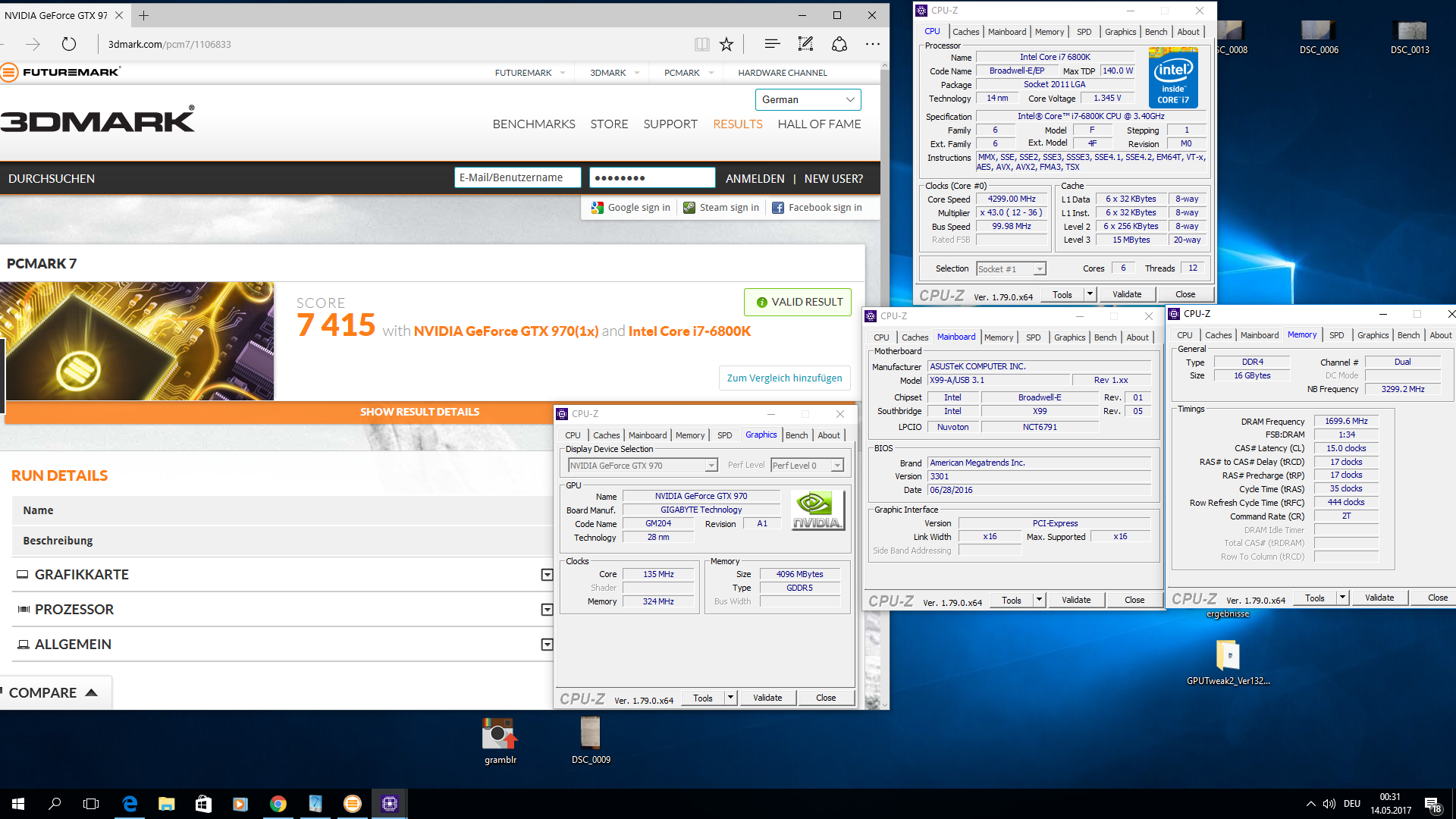Open Windows Store from taskbar
Screen dimensions: 1456x819
click(x=203, y=804)
